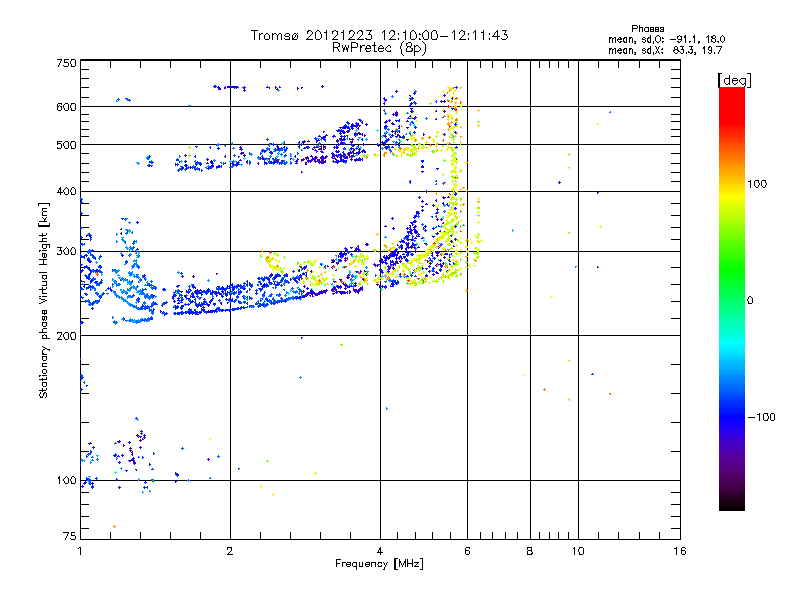Screen dimensions: 800x600
Task: Select the 4 tick label on the frequency axis
Action: [x=380, y=552]
